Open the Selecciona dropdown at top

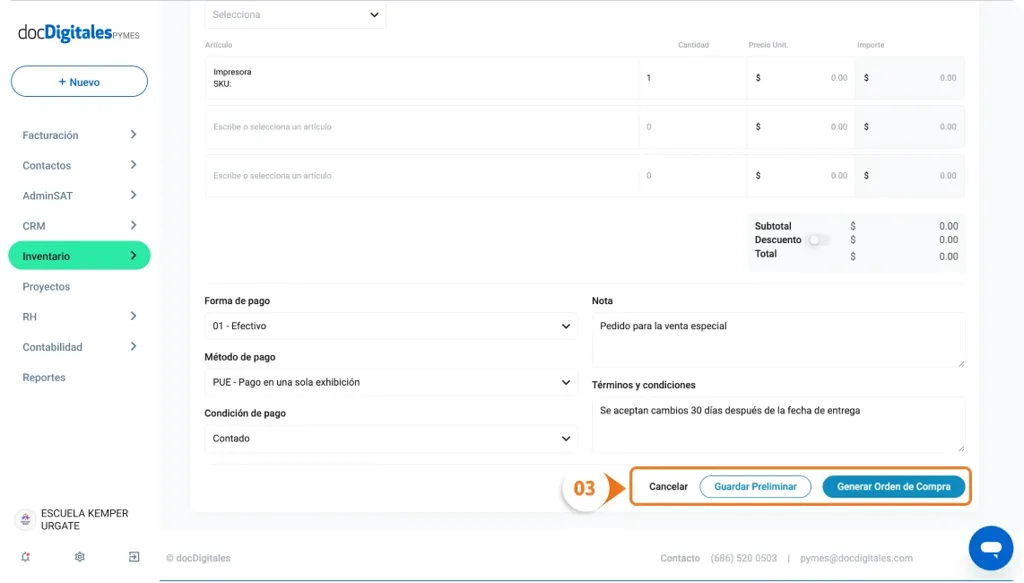coord(295,15)
